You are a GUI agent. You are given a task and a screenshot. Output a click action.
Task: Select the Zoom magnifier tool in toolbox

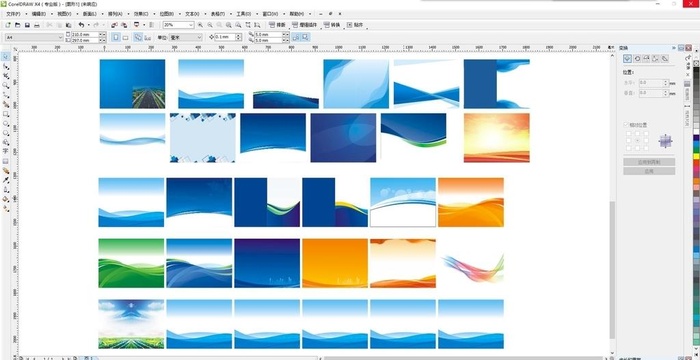[6, 85]
